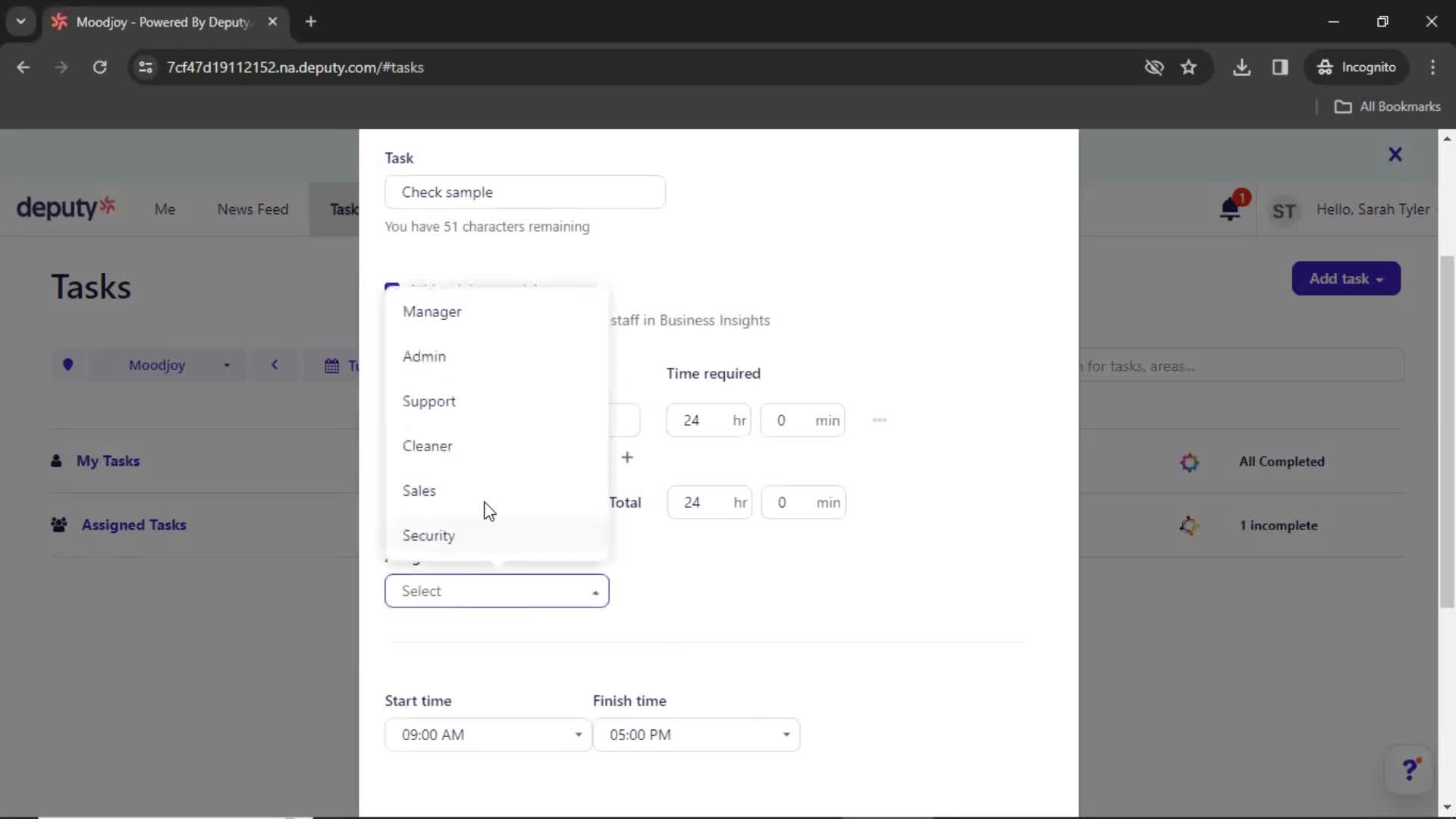The width and height of the screenshot is (1456, 819).
Task: Click the Task name field 'Check sample'
Action: [525, 193]
